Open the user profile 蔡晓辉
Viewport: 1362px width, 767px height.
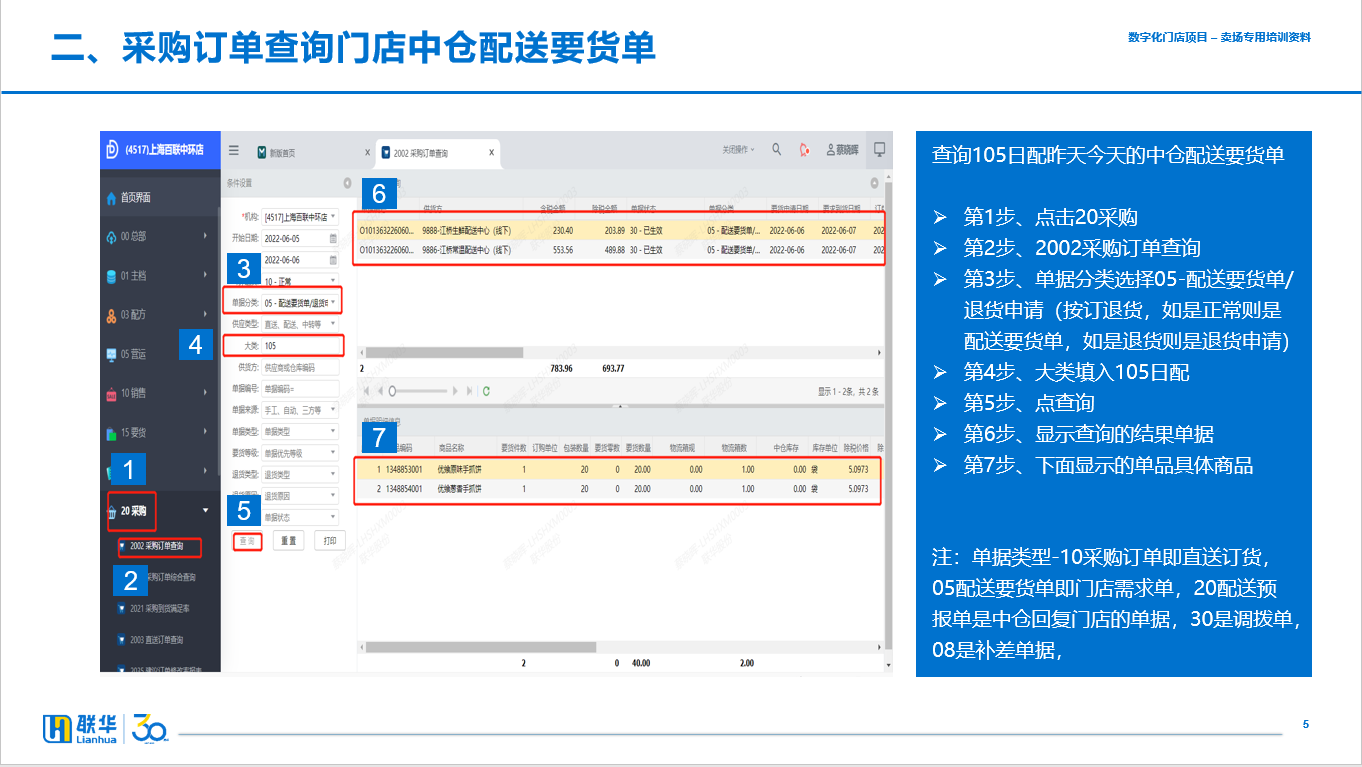click(x=842, y=151)
